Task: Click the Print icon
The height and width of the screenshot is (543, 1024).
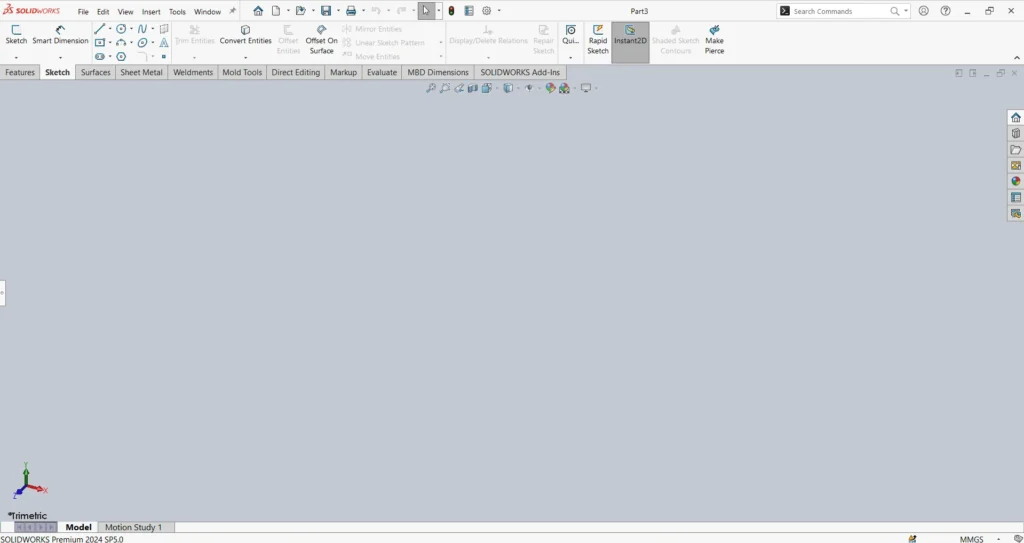Action: pyautogui.click(x=351, y=11)
